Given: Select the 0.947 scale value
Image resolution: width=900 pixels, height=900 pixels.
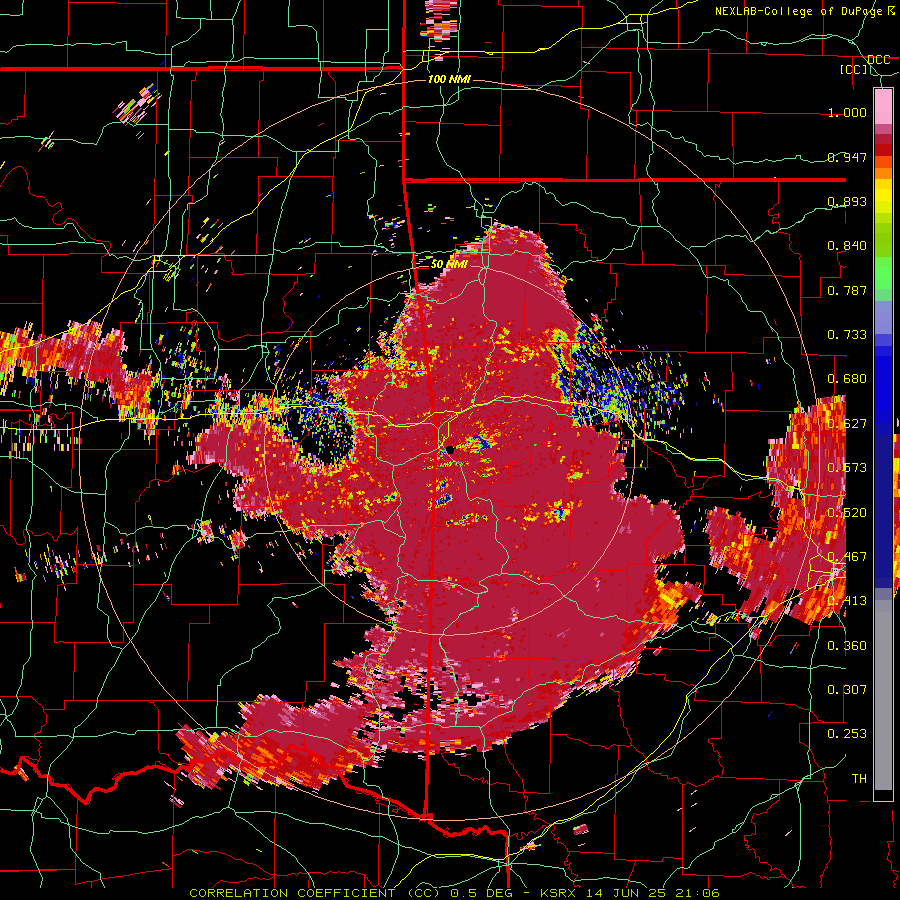Looking at the screenshot, I should pyautogui.click(x=847, y=157).
